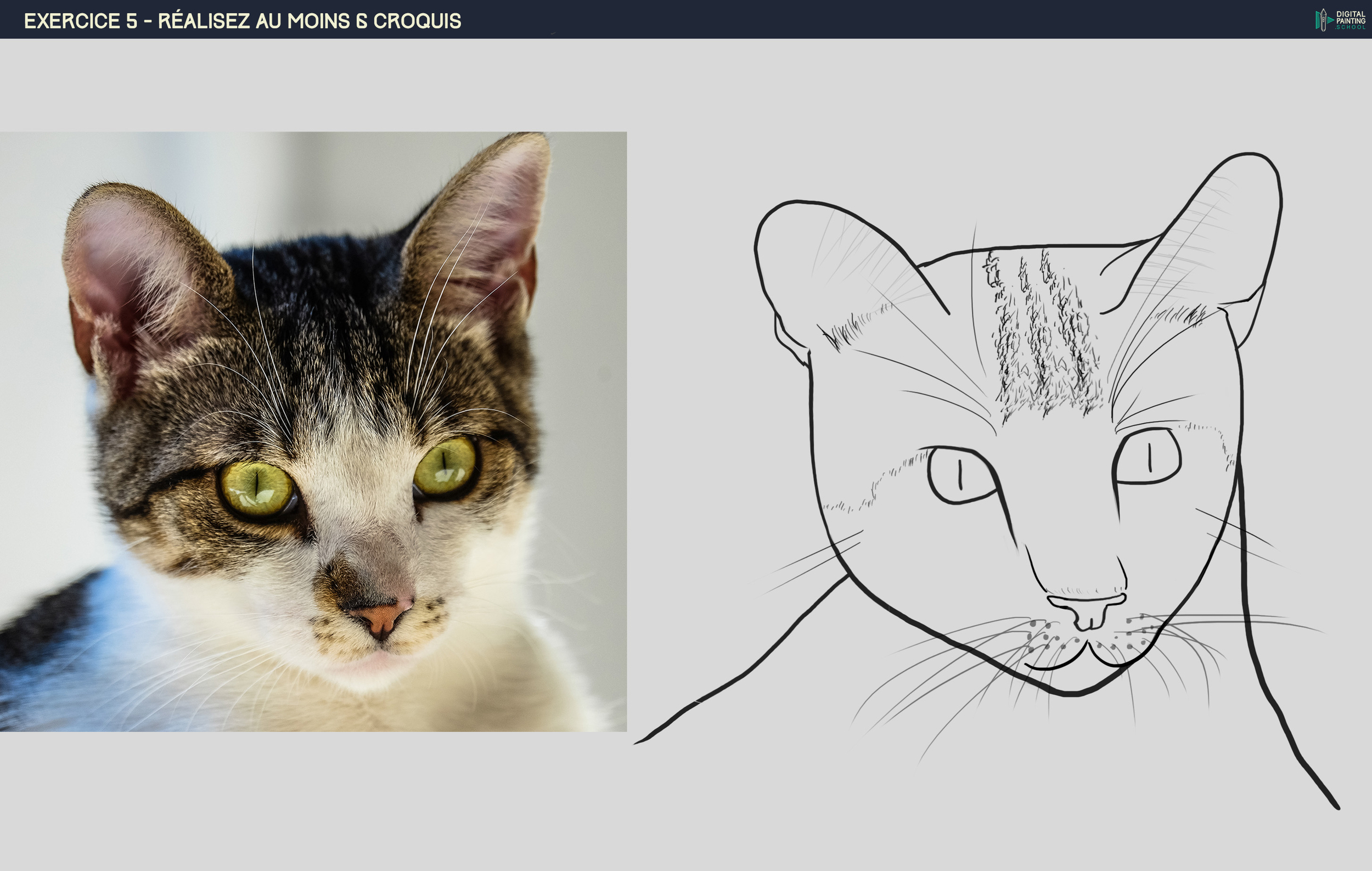Click the striped forehead markings in the sketch
The height and width of the screenshot is (871, 1372).
click(x=1043, y=336)
